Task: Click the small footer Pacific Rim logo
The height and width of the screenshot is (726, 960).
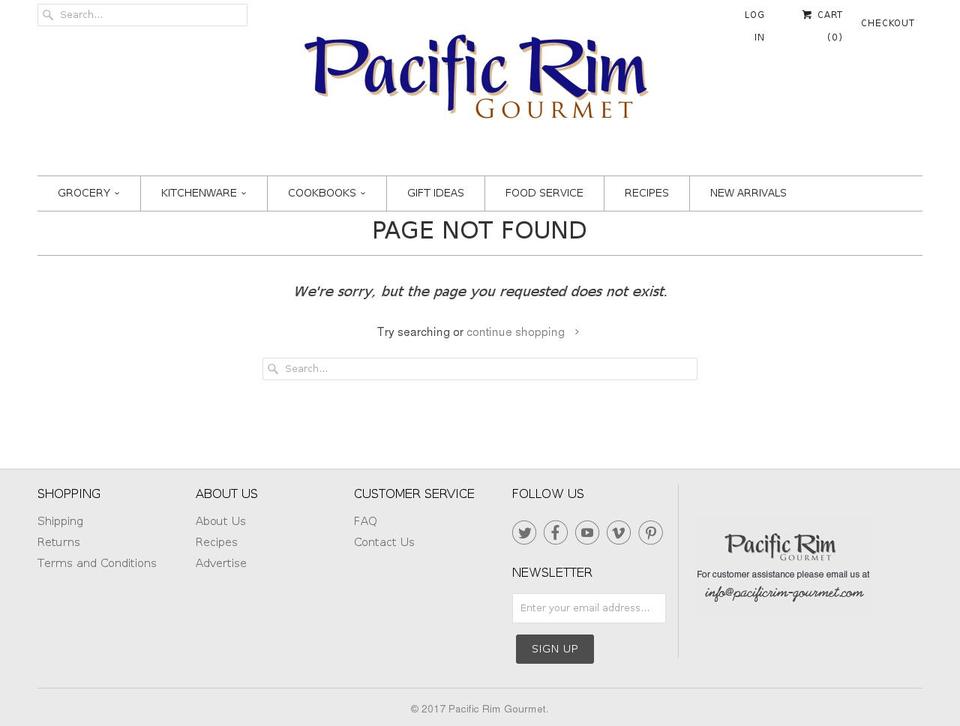Action: click(780, 546)
